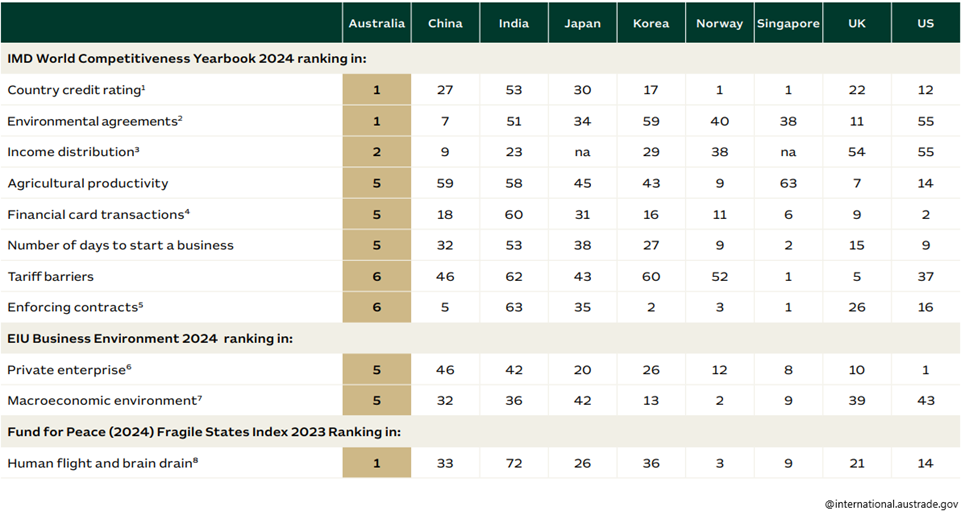Select the Environmental agreements row label
Screen dimensions: 965x515
click(x=95, y=121)
